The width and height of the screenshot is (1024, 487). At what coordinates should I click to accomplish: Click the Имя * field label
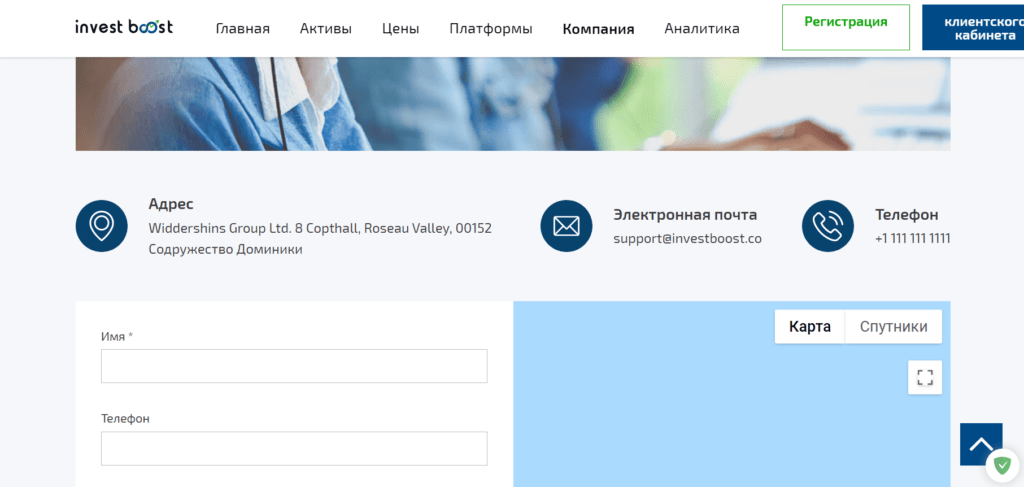tap(117, 336)
